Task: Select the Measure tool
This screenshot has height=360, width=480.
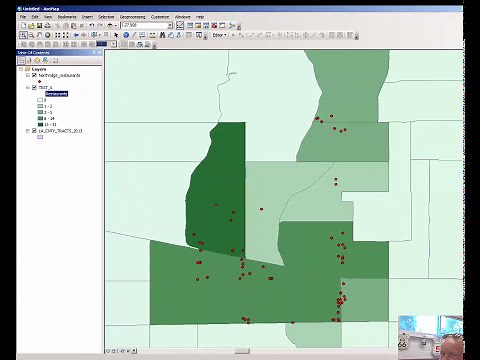Action: point(152,35)
